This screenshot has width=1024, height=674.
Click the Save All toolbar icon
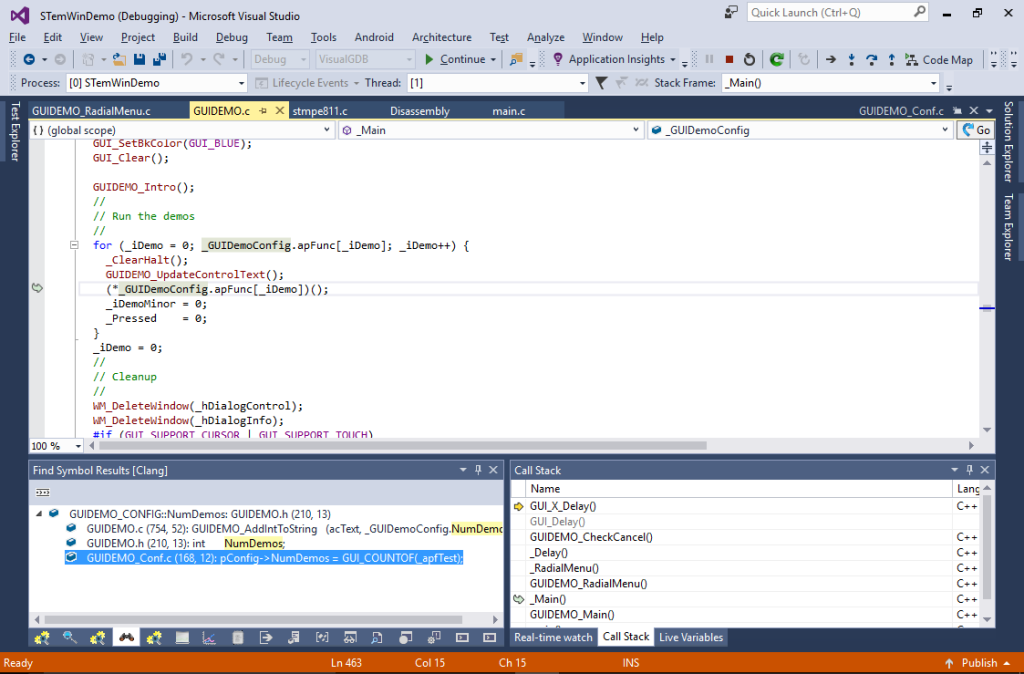(x=160, y=60)
